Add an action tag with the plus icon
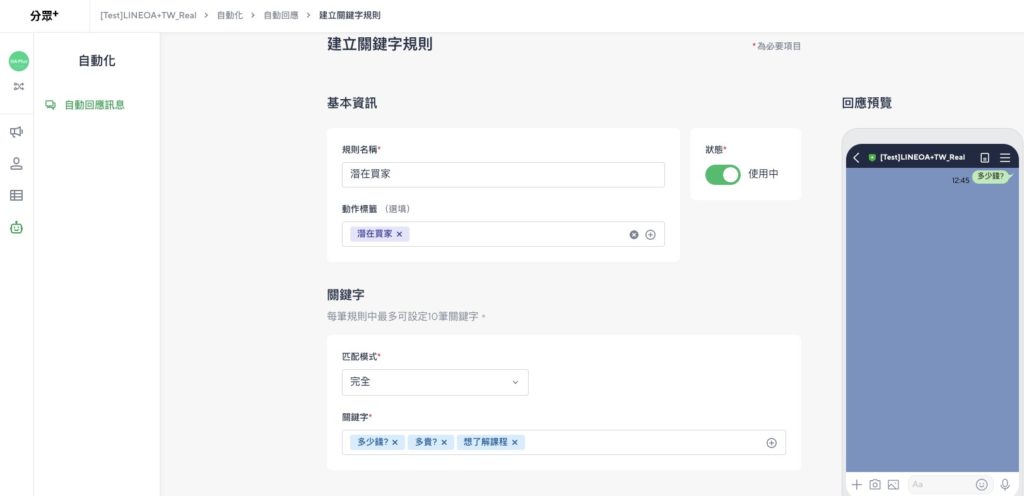1024x496 pixels. (650, 235)
